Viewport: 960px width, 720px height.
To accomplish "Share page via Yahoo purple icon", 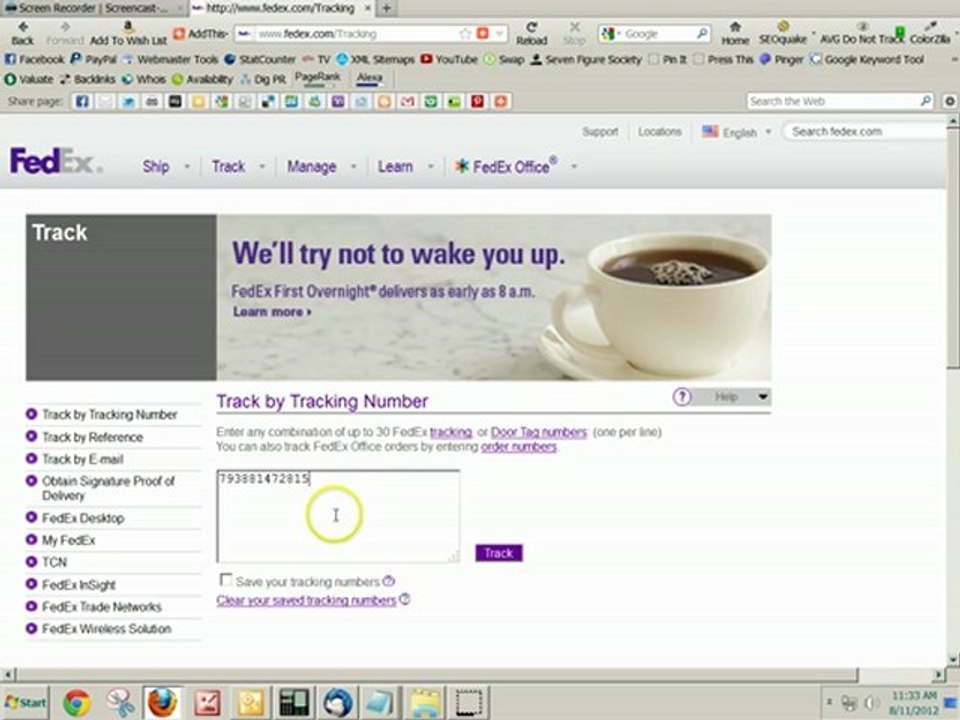I will (338, 102).
